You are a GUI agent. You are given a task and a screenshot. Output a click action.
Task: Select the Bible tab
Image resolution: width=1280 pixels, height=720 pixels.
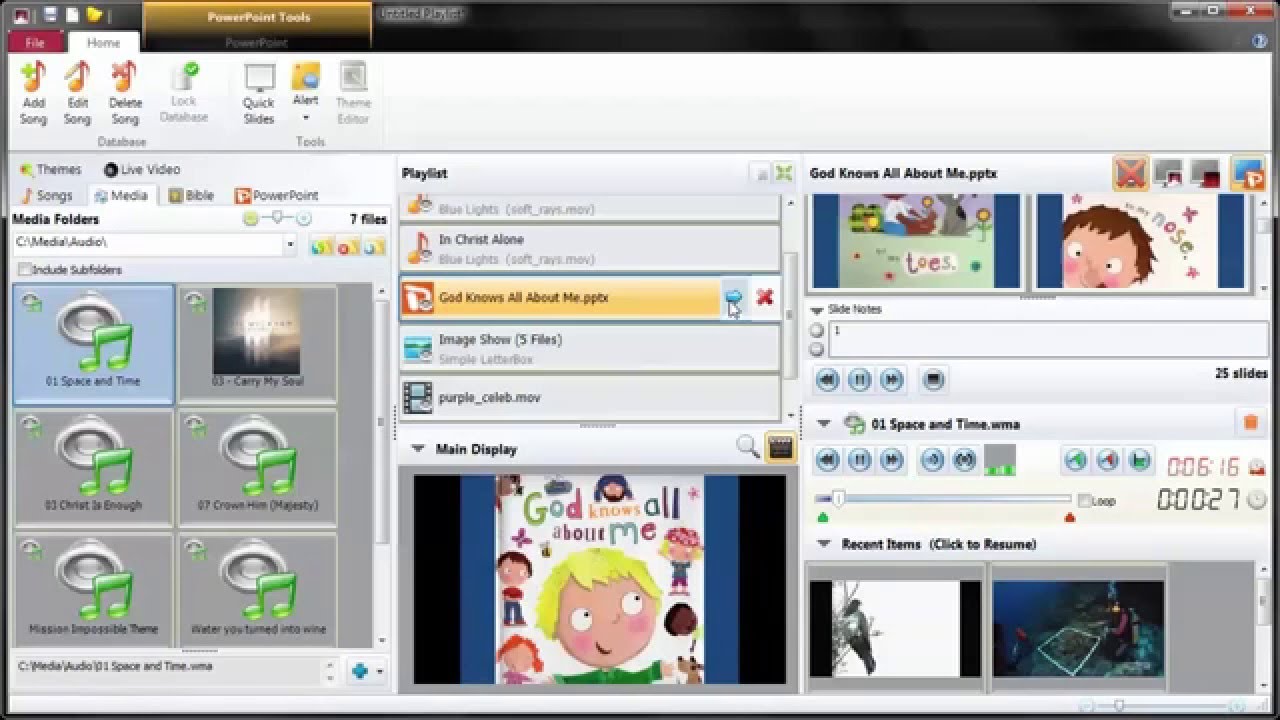(x=191, y=195)
